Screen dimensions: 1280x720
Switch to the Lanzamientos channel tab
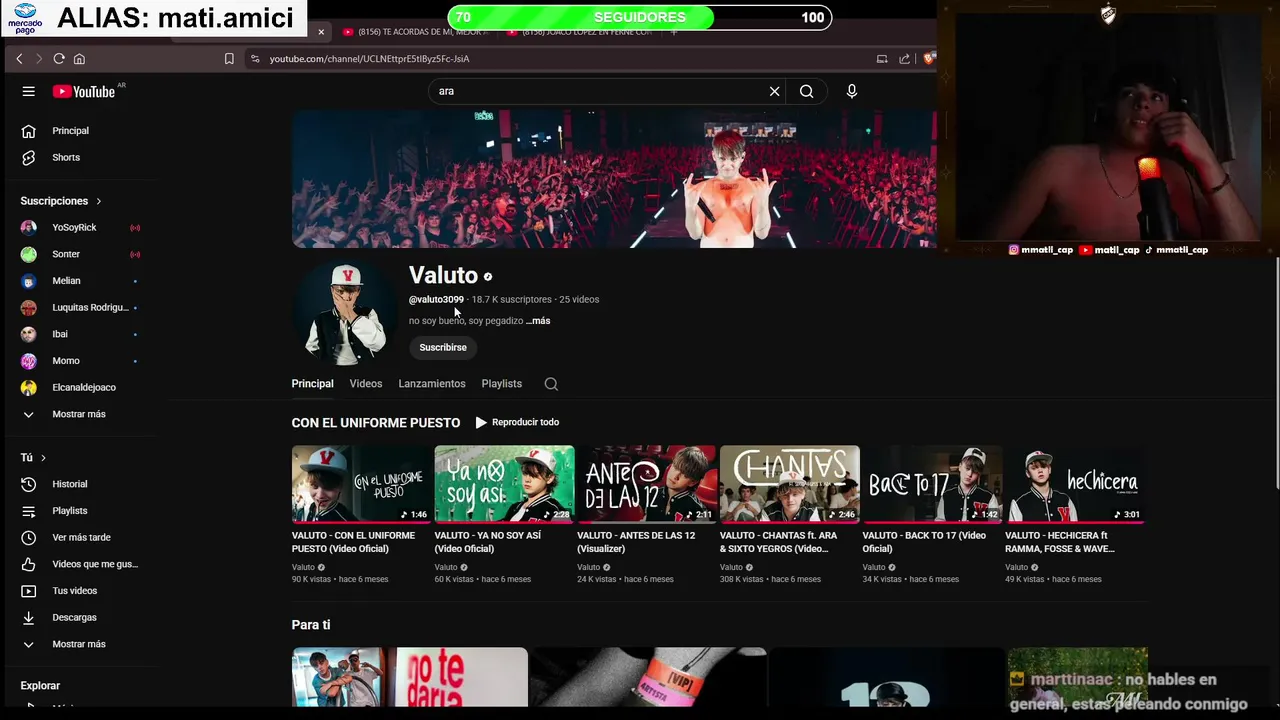pos(432,384)
